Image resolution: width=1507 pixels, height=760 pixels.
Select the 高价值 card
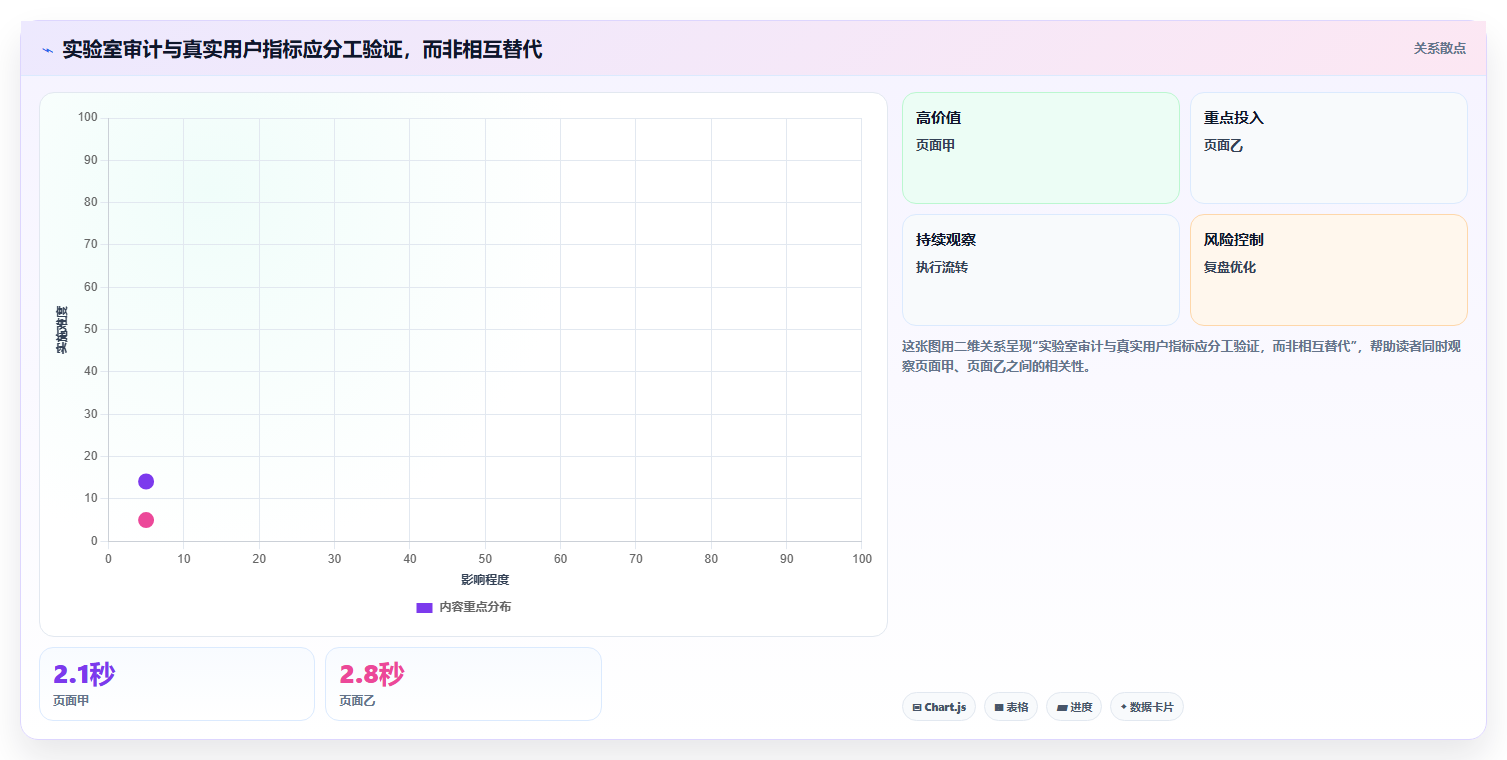(x=1041, y=148)
